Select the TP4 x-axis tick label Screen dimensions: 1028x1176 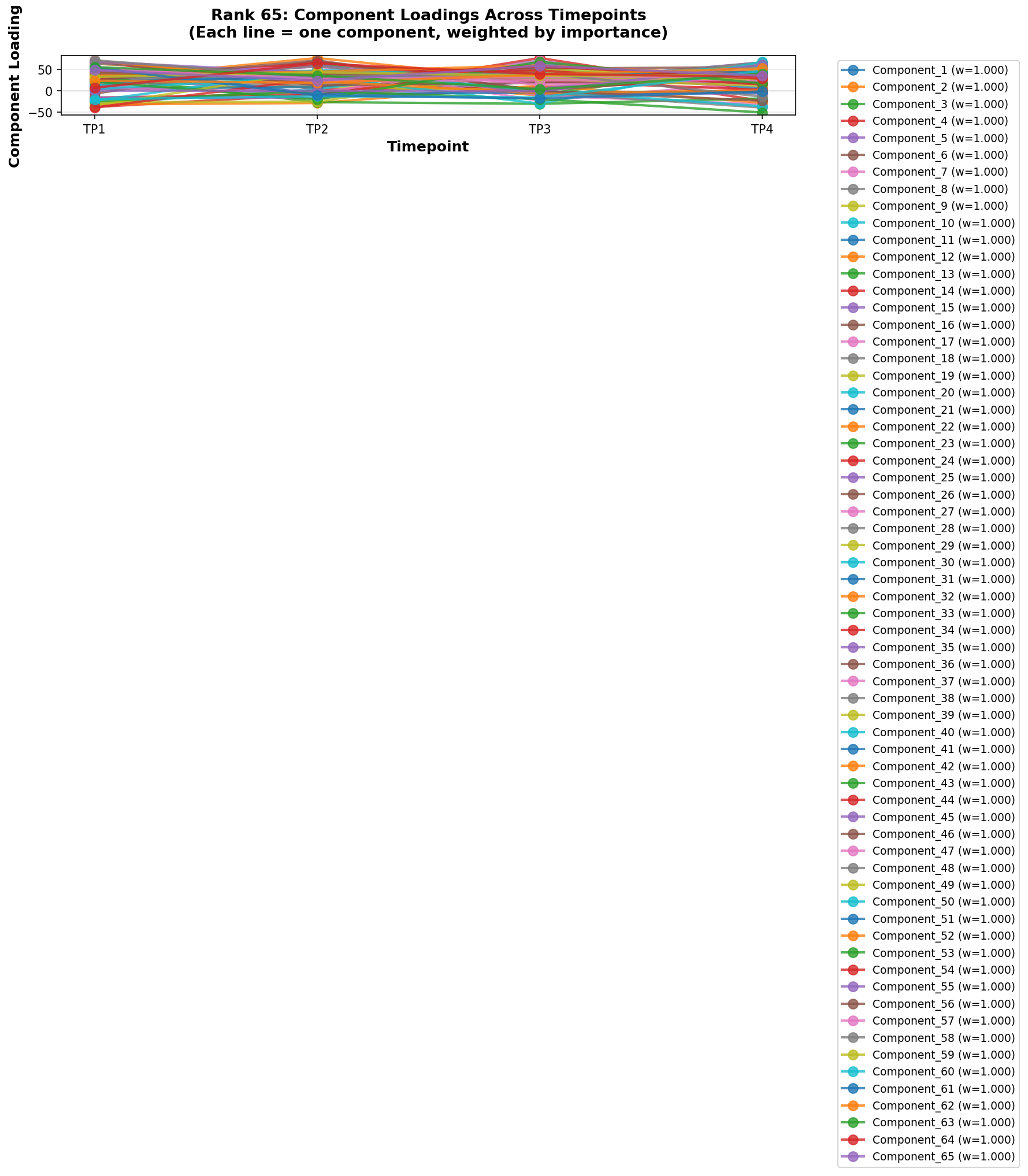click(x=762, y=129)
